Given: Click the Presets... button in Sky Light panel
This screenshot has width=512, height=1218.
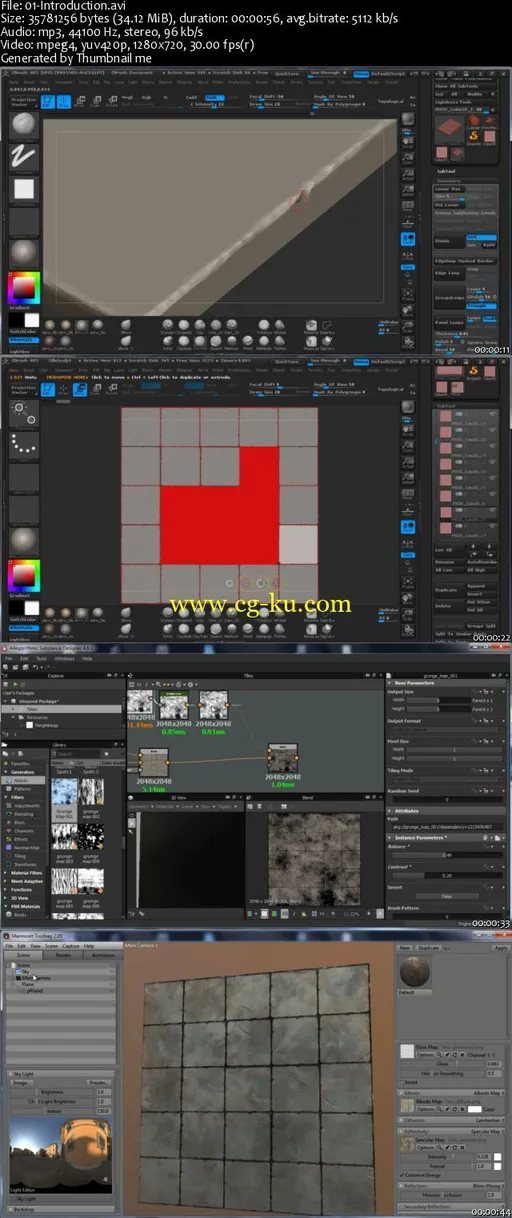Looking at the screenshot, I should (x=99, y=1082).
